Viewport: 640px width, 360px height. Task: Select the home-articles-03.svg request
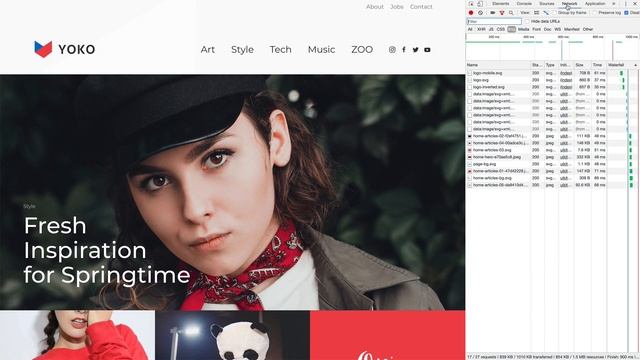(x=492, y=150)
